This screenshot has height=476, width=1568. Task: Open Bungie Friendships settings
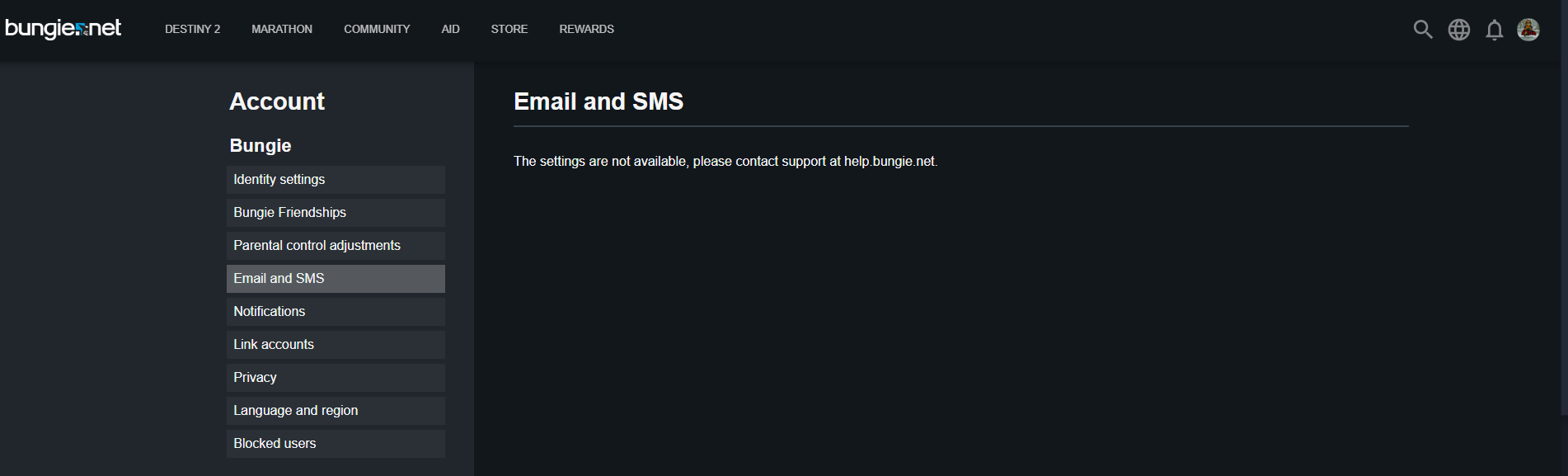(336, 213)
